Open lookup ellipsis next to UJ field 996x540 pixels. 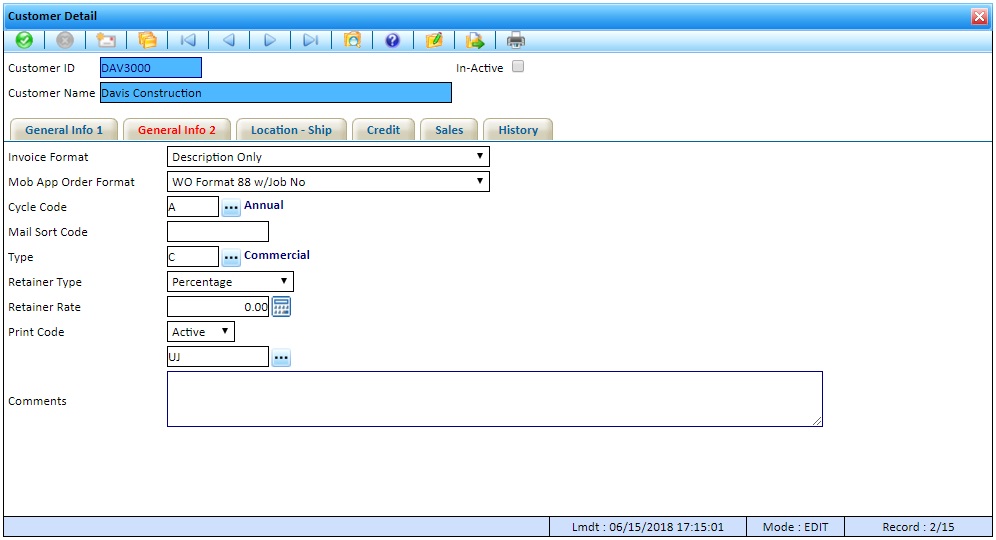pyautogui.click(x=281, y=358)
